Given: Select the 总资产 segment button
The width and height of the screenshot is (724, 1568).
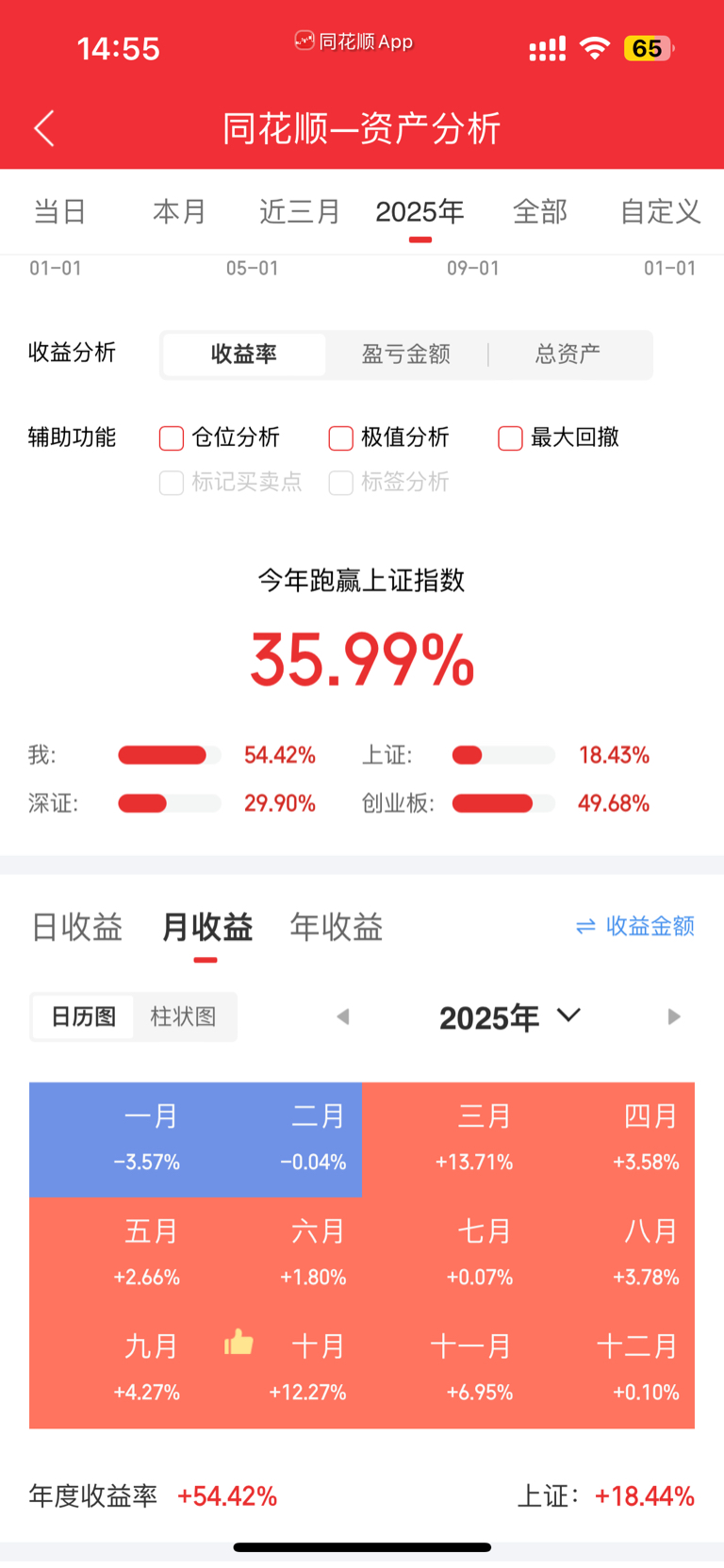Looking at the screenshot, I should click(x=568, y=355).
